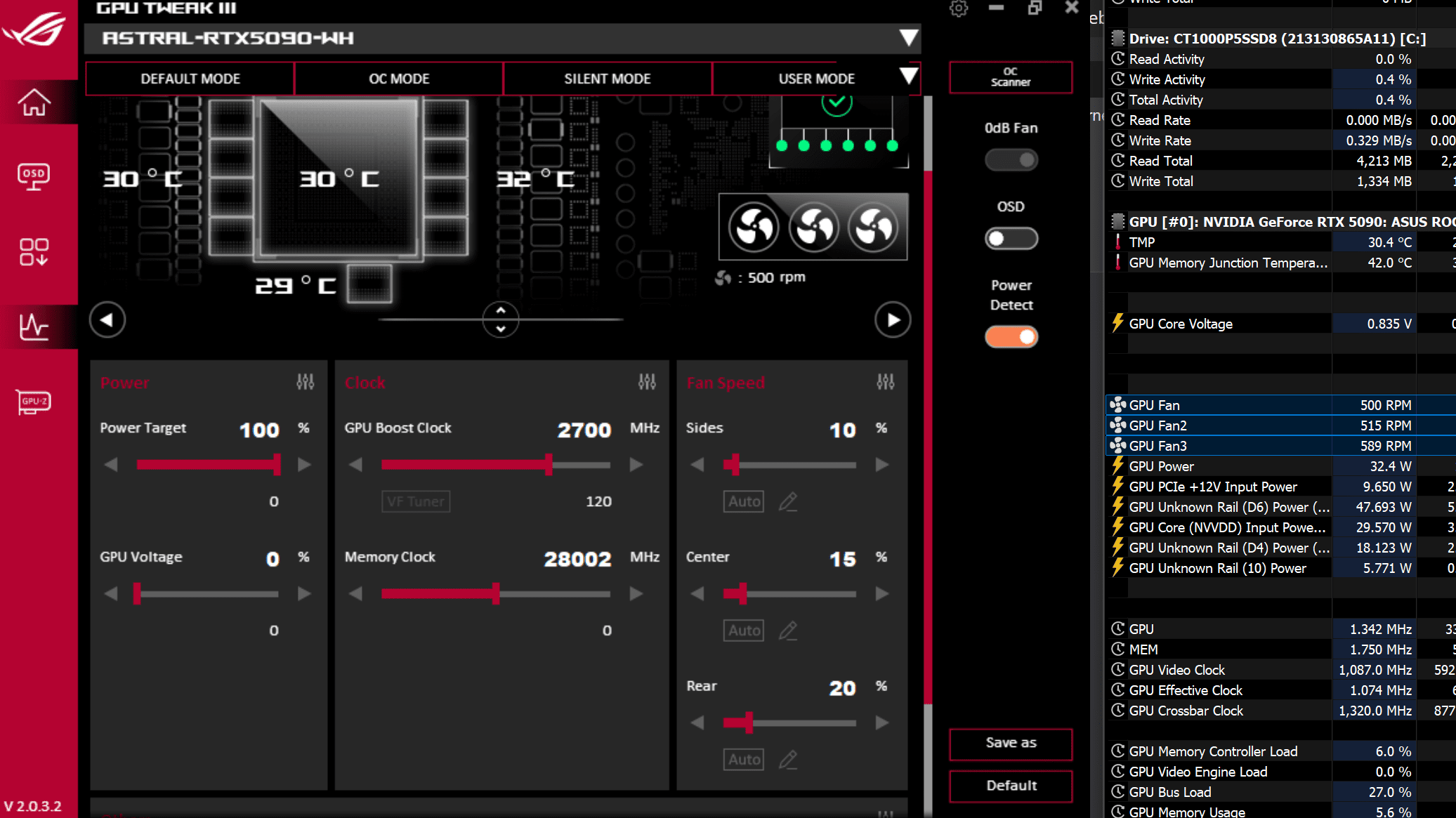Click the Save as button

(x=1011, y=743)
